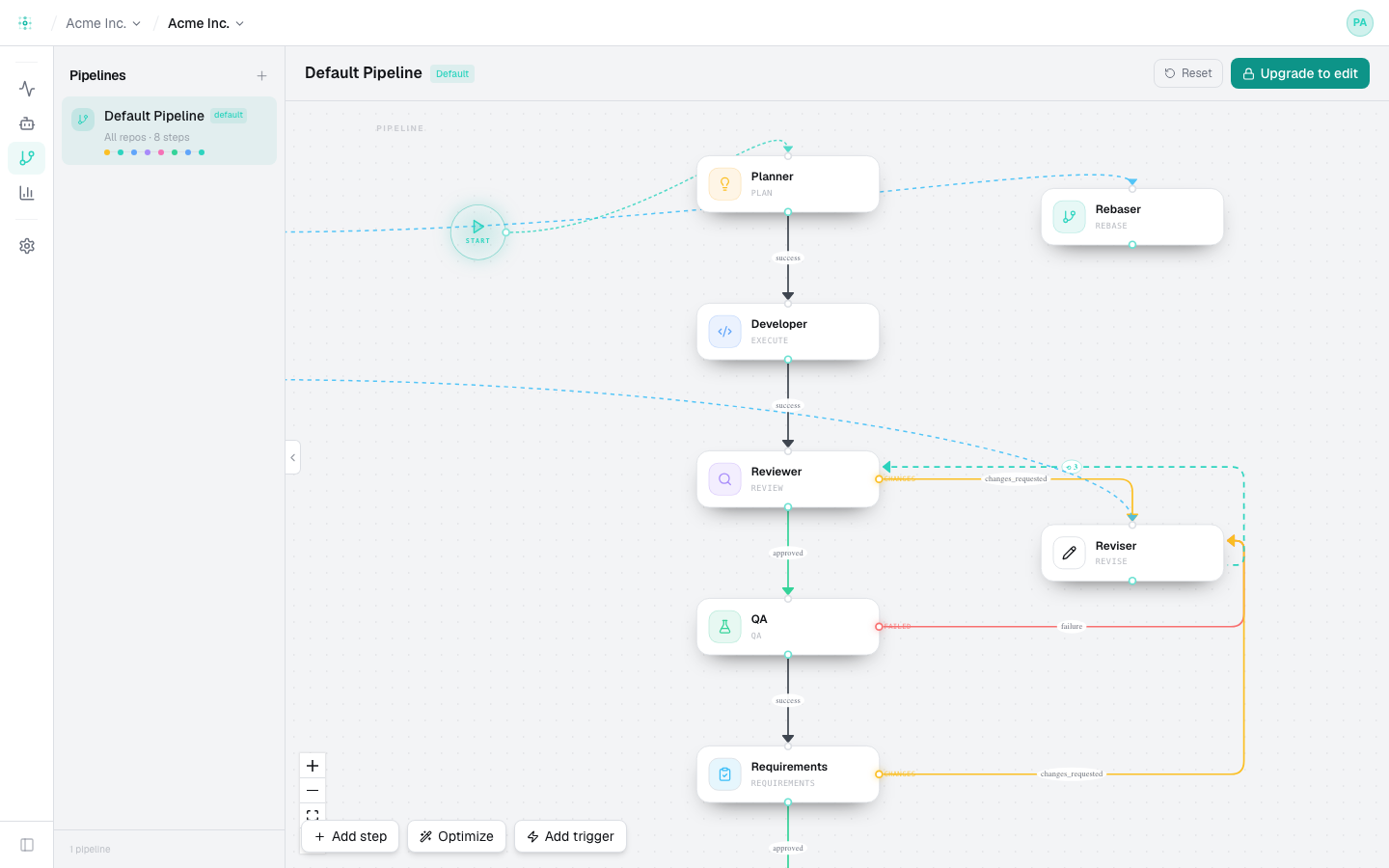Viewport: 1389px width, 868px height.
Task: Open the Settings gear sidebar icon
Action: (27, 246)
